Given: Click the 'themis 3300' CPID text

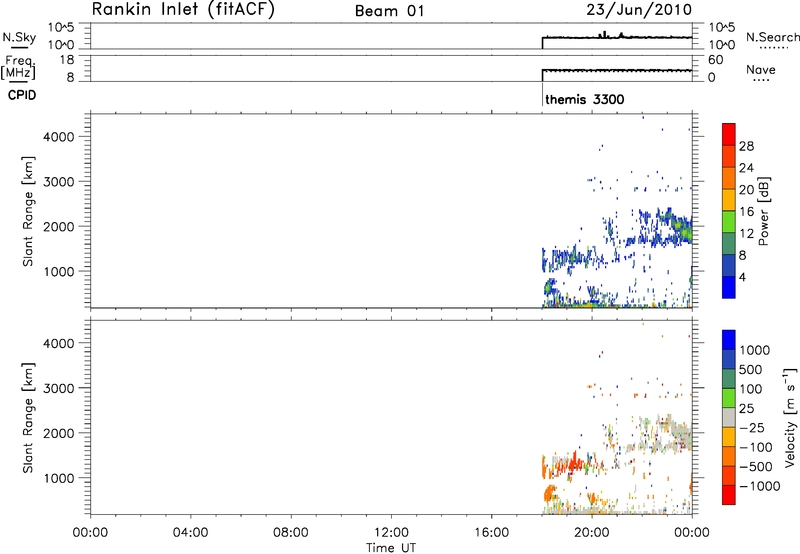Looking at the screenshot, I should 585,99.
